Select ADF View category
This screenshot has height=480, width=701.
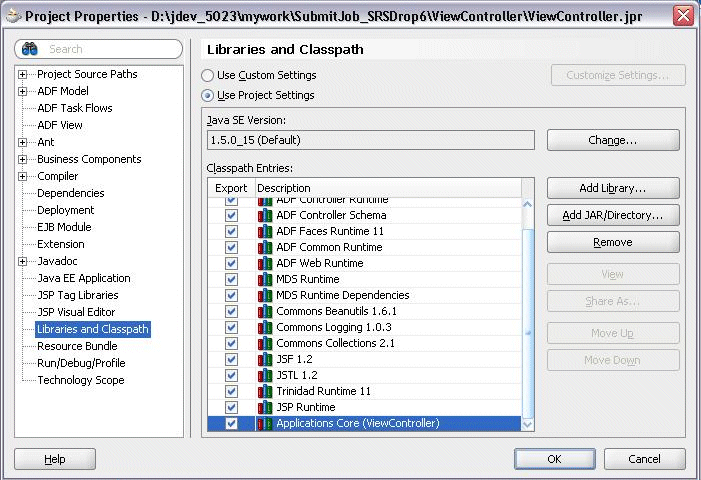(x=60, y=125)
